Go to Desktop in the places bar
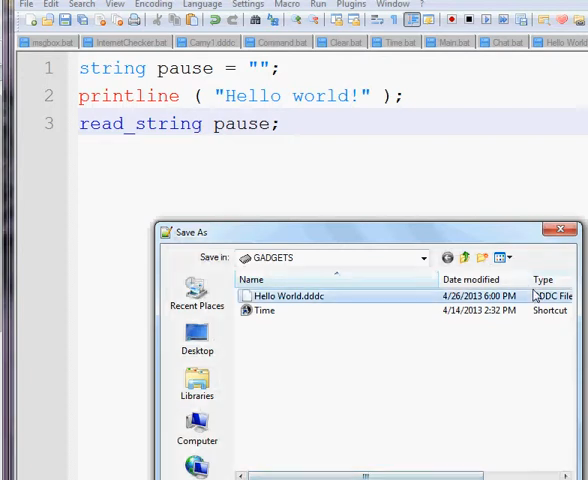 click(197, 339)
